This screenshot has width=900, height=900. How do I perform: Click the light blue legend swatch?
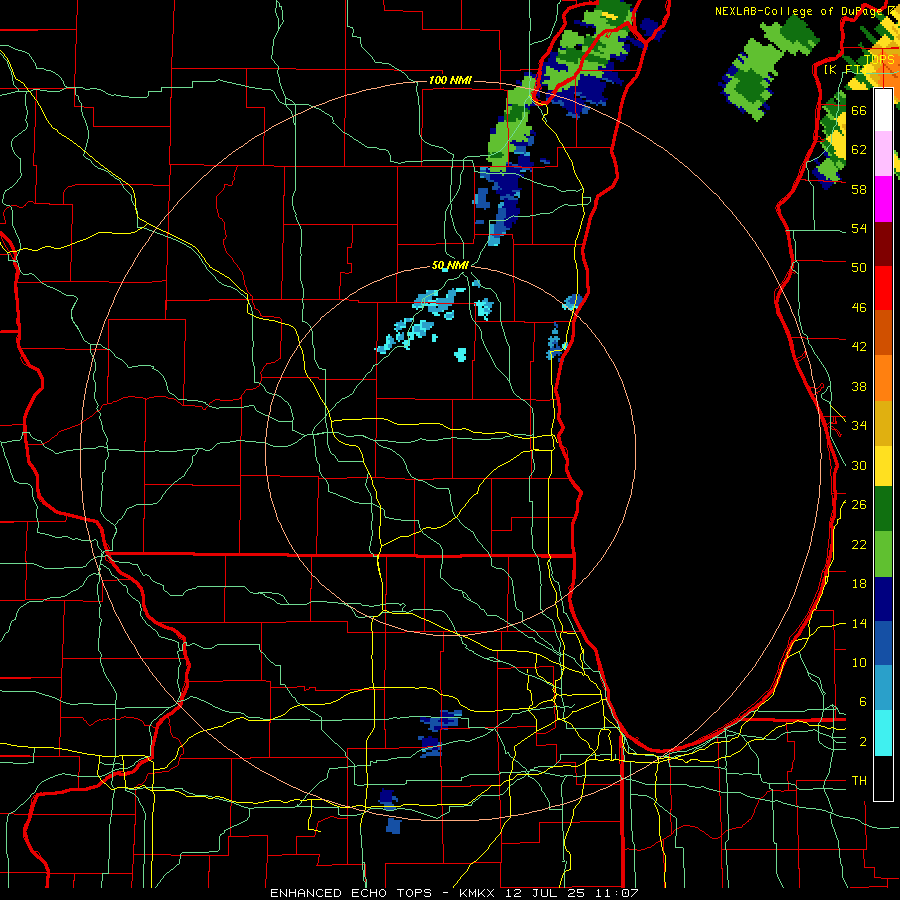point(883,688)
